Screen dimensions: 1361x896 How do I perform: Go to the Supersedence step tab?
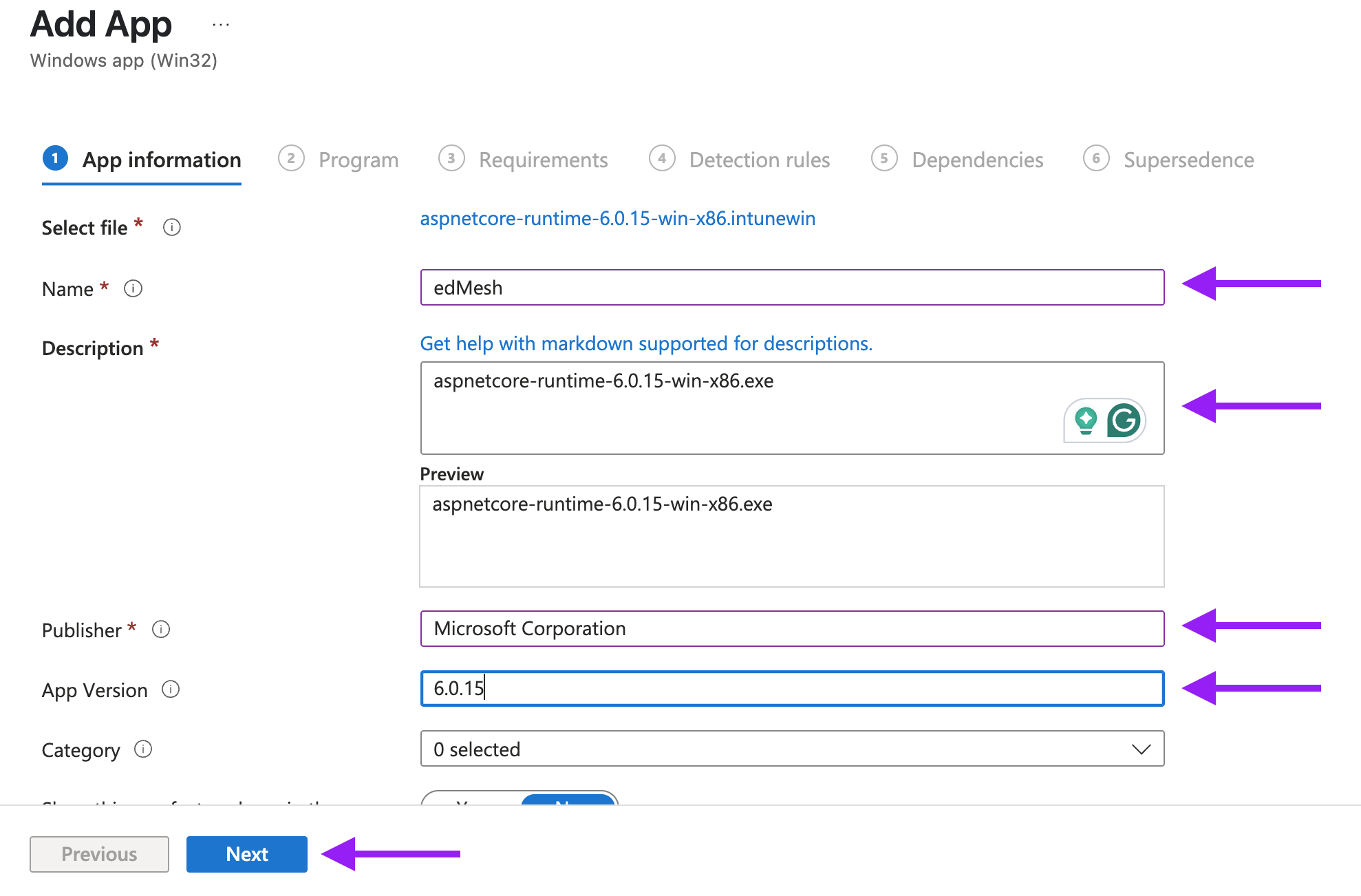coord(1169,160)
